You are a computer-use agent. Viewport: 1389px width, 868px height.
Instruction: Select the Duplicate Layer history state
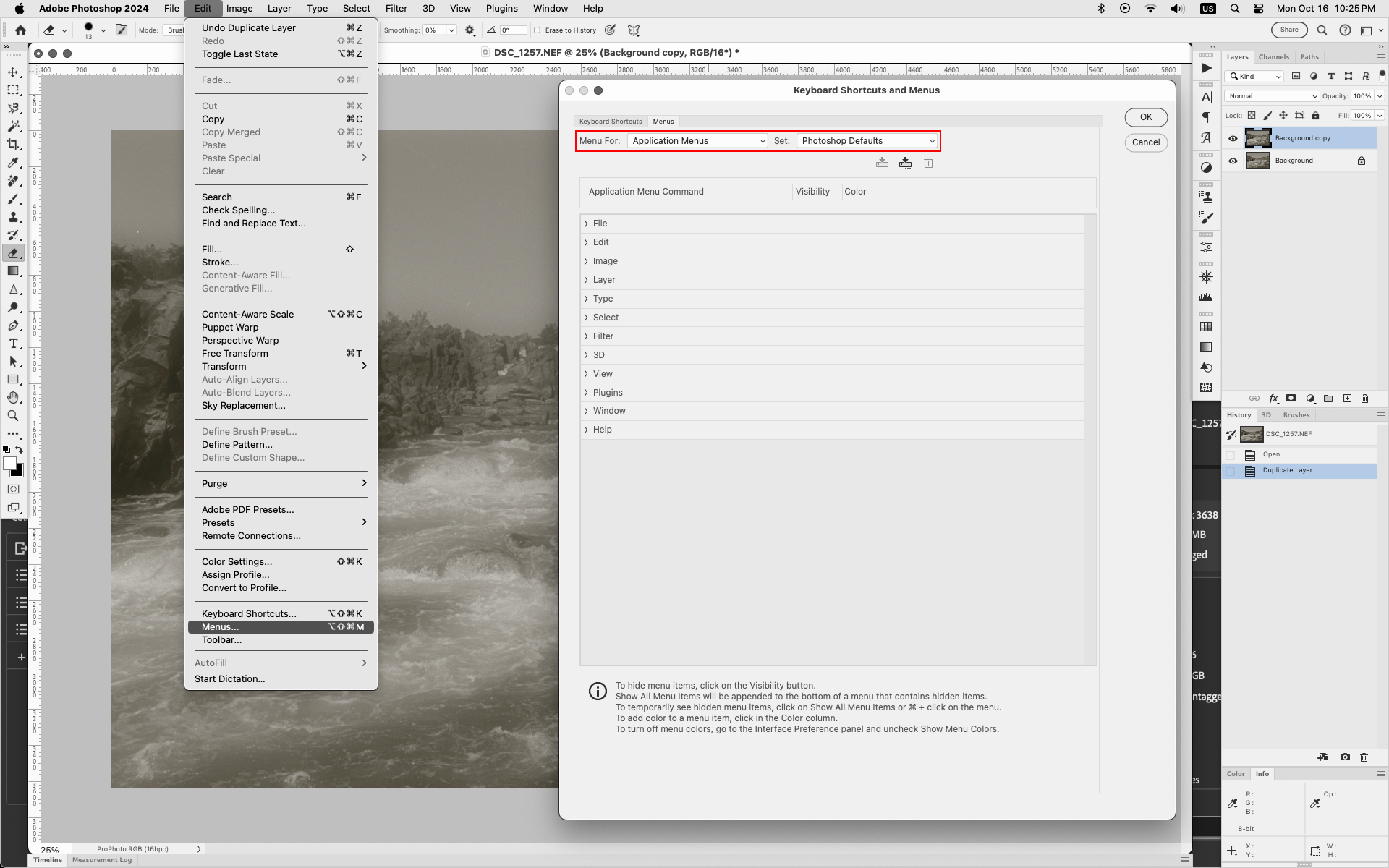1288,470
